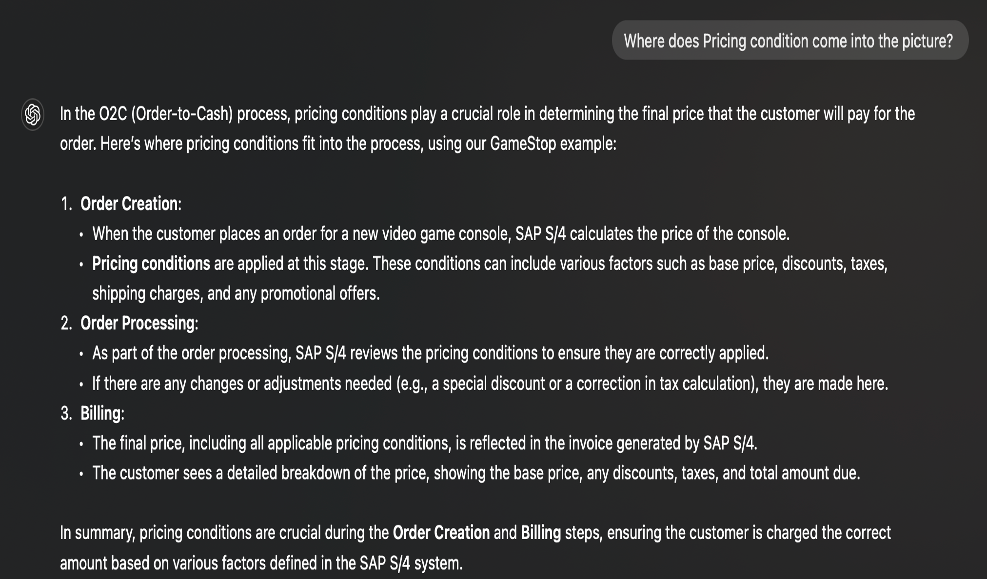Click the ChatGPT logo avatar icon

pos(33,115)
